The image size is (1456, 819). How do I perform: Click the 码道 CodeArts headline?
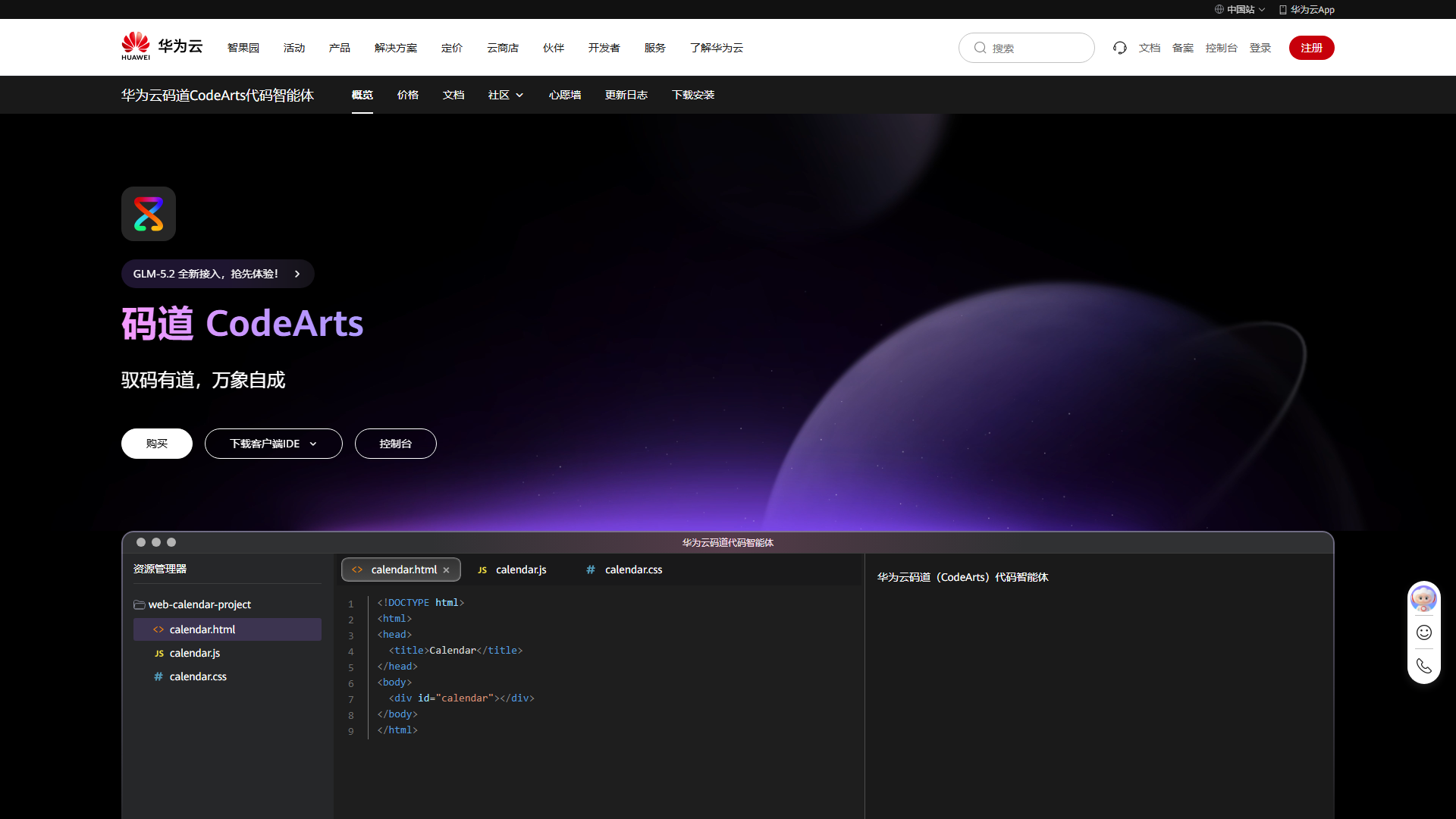pos(243,324)
